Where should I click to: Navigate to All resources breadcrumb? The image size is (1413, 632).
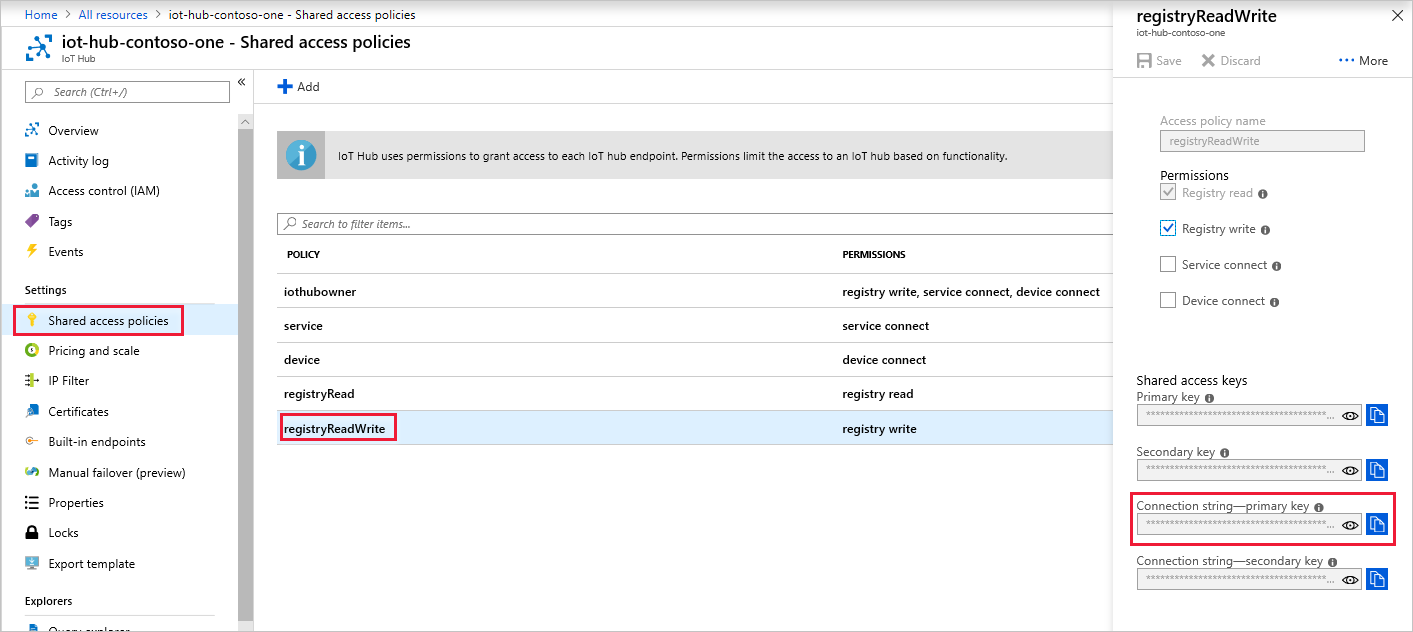coord(113,15)
